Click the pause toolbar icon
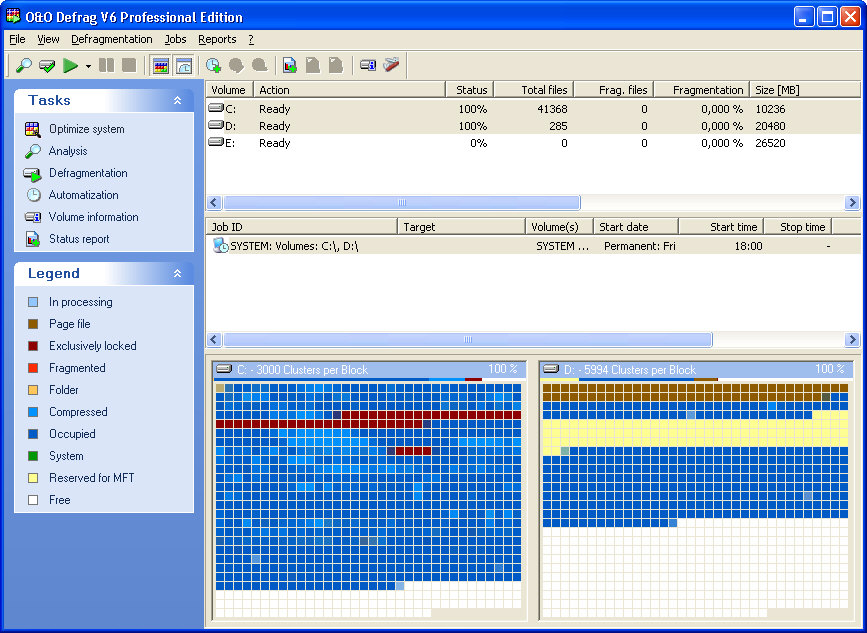 click(106, 65)
